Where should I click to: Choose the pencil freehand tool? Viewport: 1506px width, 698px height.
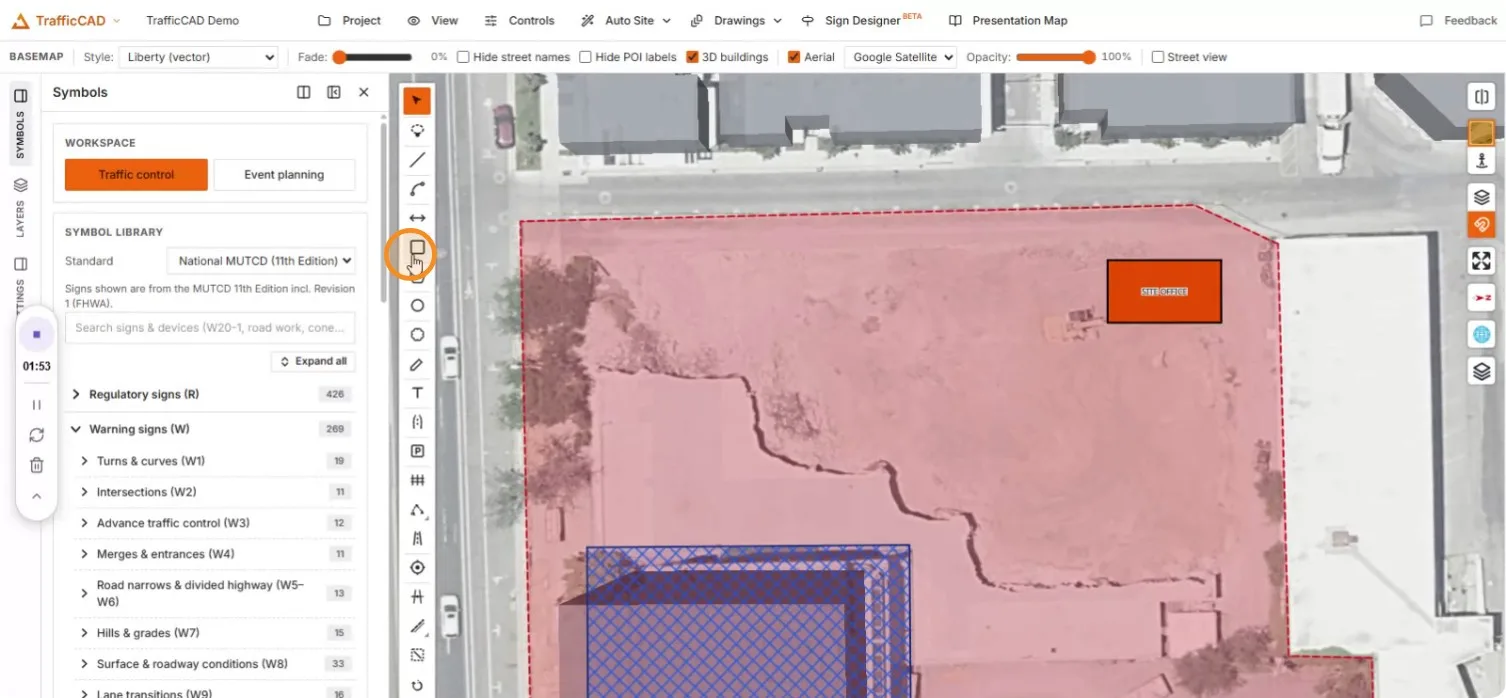pyautogui.click(x=417, y=364)
